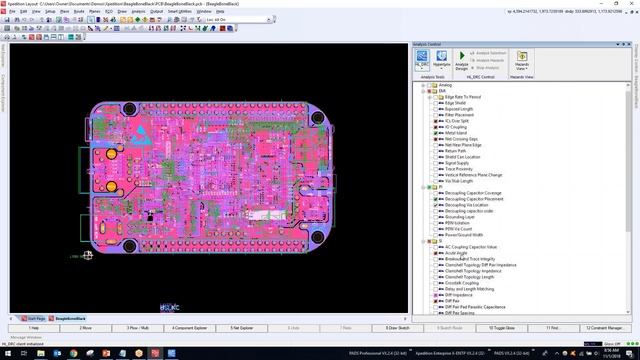
Task: Click the HyperLynx analysis tool icon
Action: (x=441, y=59)
